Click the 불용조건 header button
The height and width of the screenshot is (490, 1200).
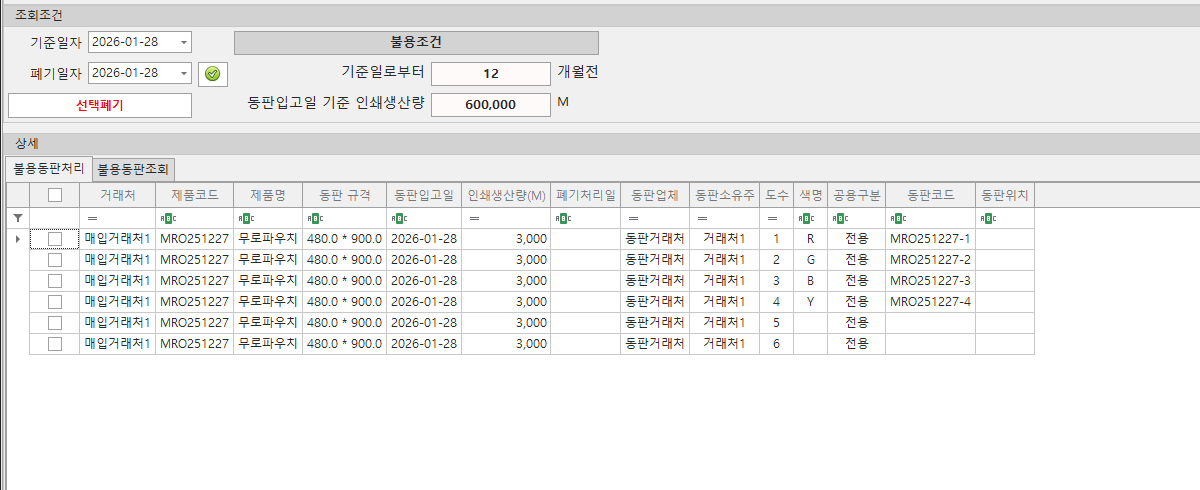pos(416,43)
